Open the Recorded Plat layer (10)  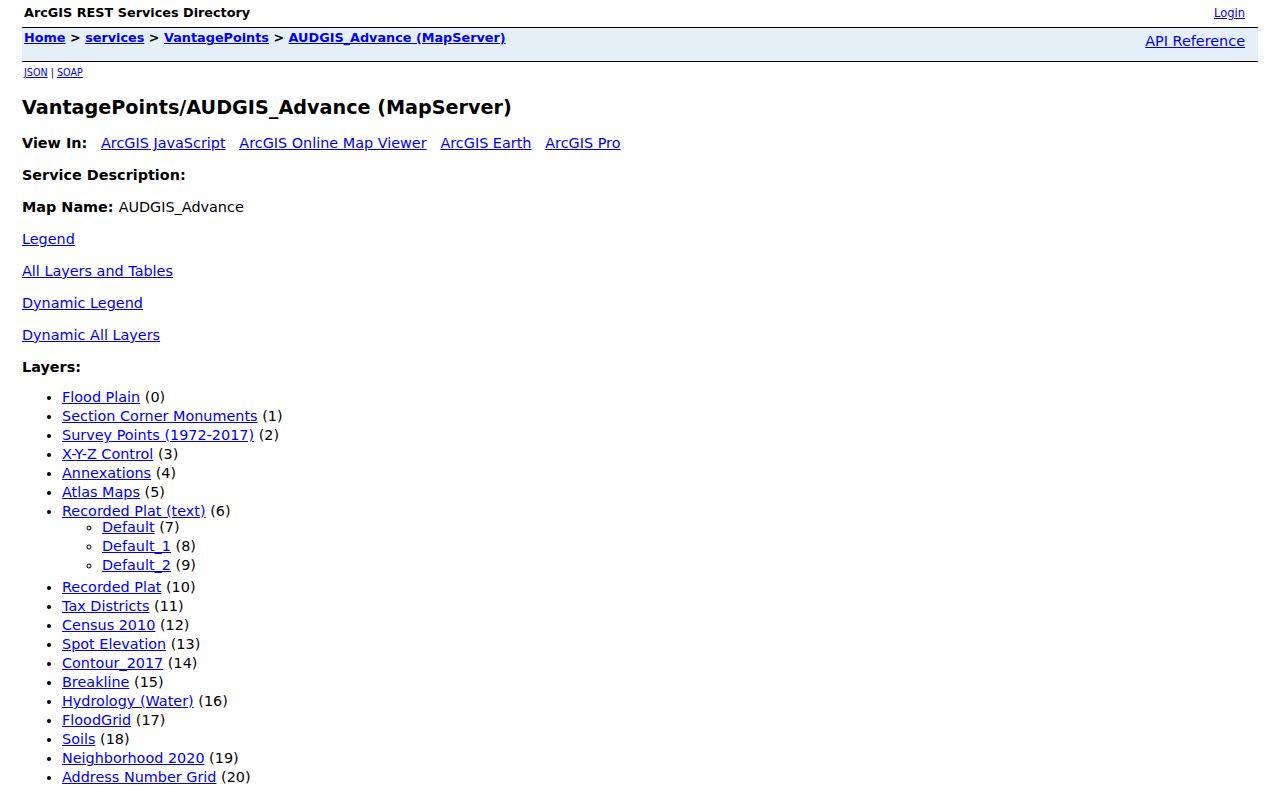[111, 587]
